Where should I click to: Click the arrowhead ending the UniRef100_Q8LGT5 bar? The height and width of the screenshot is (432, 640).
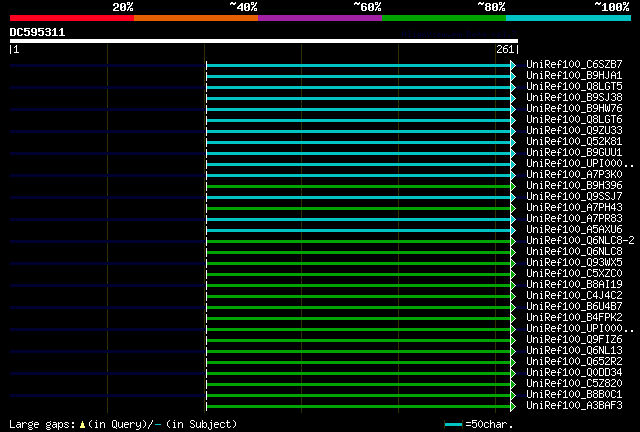coord(513,87)
